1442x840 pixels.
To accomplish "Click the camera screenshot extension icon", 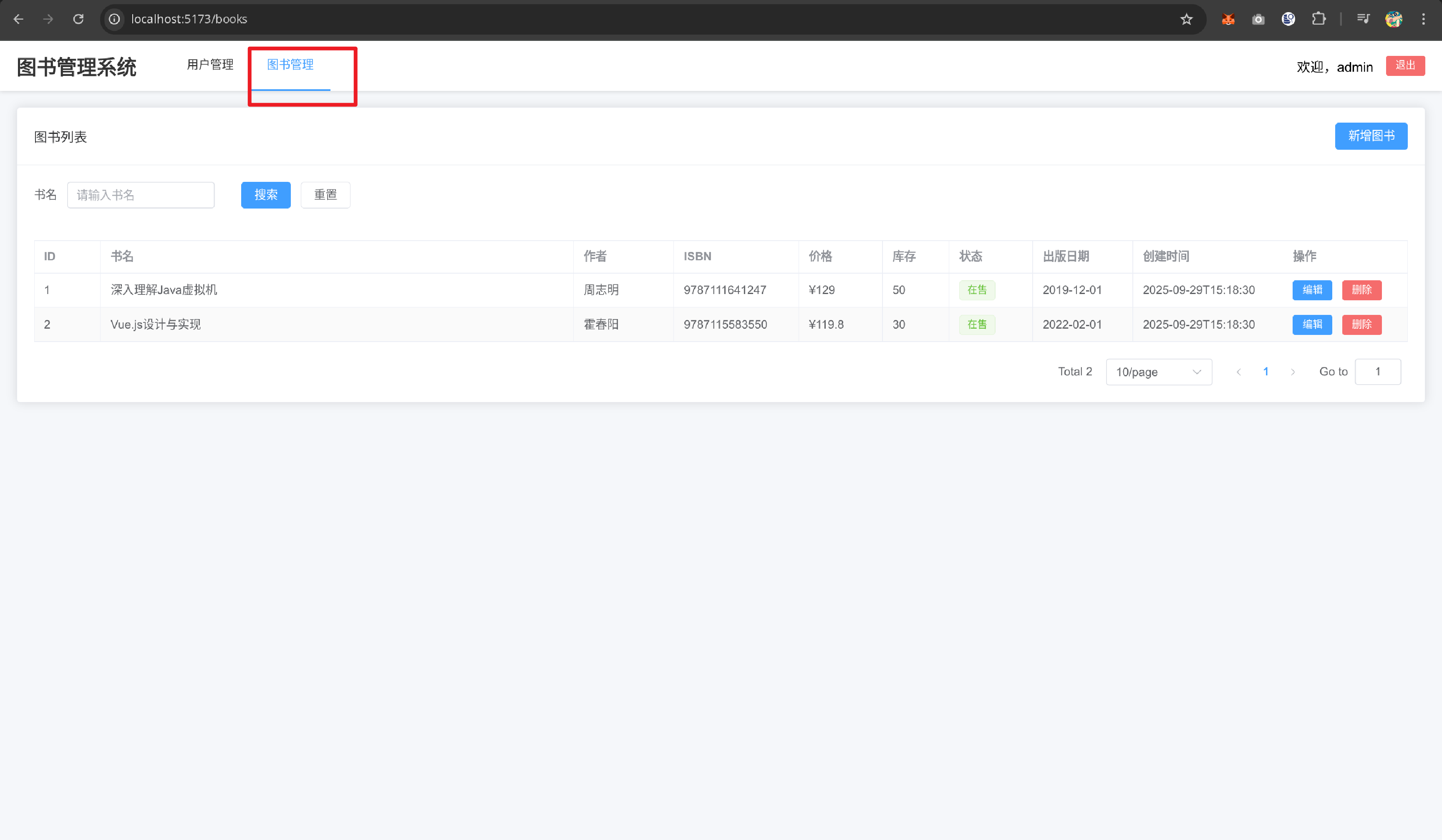I will (x=1258, y=19).
